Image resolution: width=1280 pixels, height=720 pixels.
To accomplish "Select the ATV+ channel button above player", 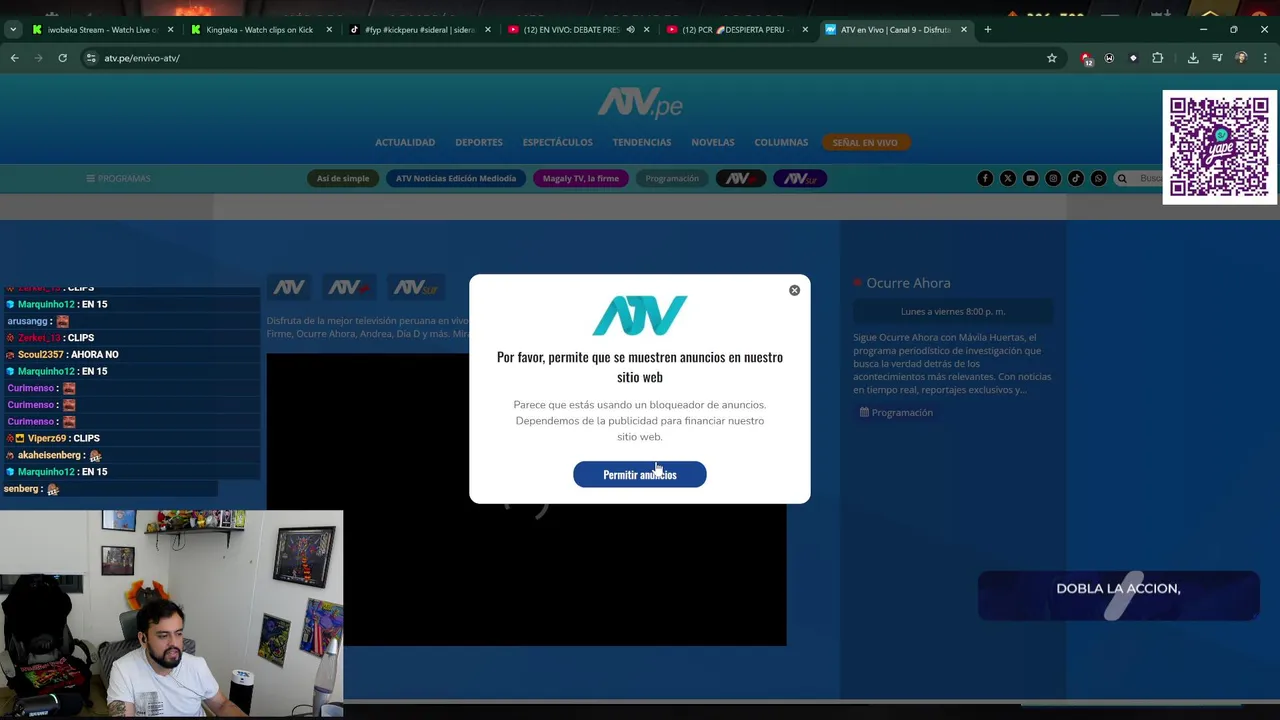I will click(x=350, y=288).
